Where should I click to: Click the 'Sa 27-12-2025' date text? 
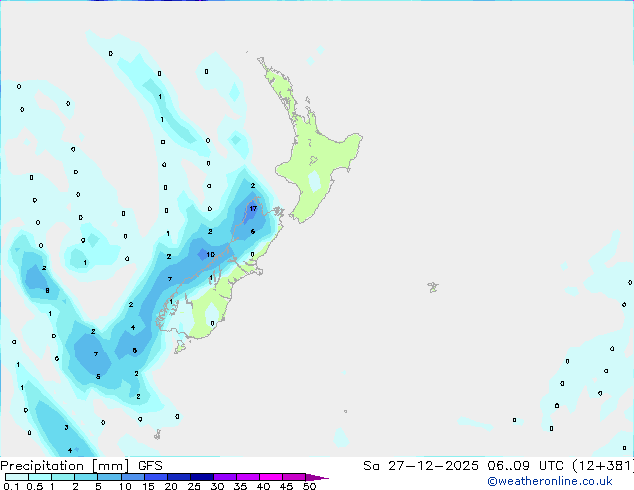coord(421,466)
